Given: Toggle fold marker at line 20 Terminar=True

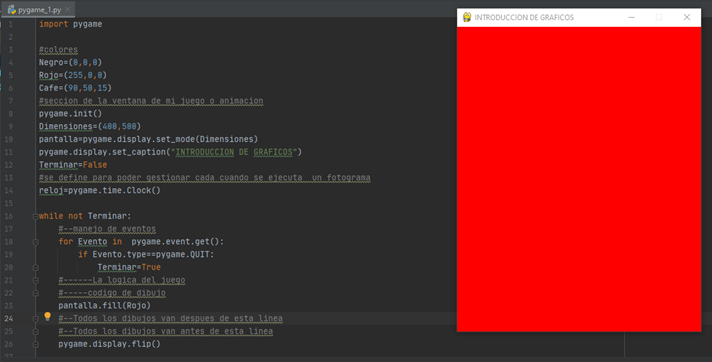Looking at the screenshot, I should [35, 268].
